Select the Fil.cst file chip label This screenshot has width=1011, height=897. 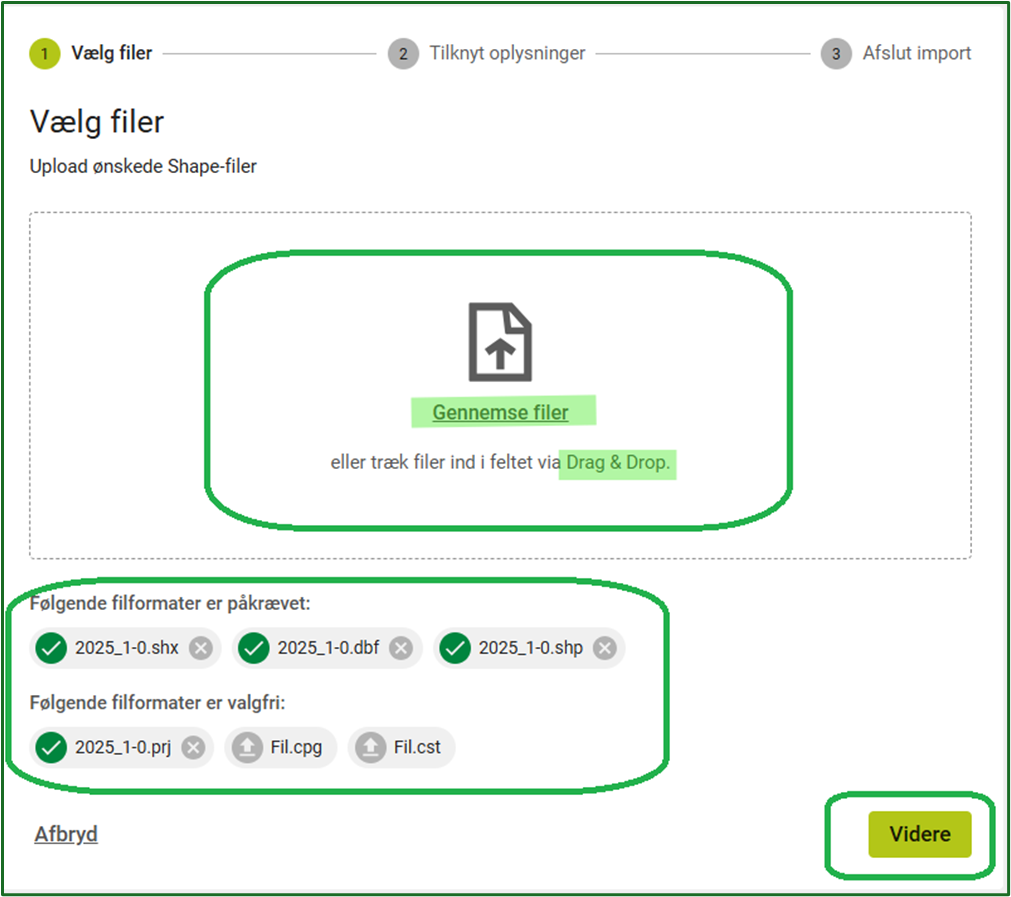(x=418, y=747)
